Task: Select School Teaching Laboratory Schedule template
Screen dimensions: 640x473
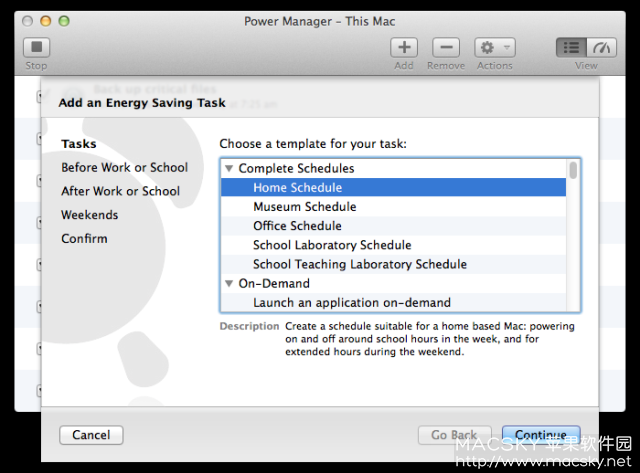Action: point(393,264)
